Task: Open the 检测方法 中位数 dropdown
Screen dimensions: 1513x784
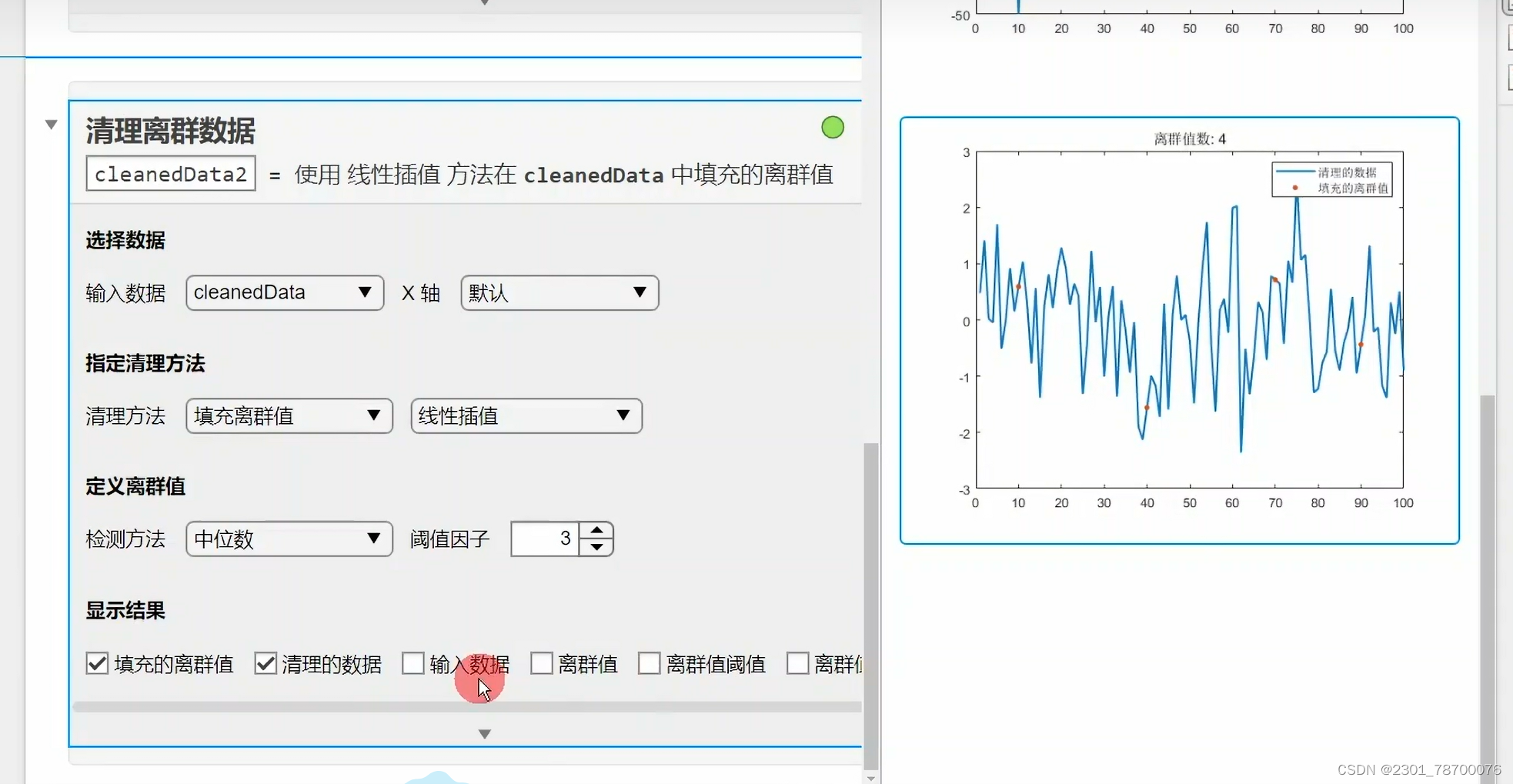Action: click(289, 539)
